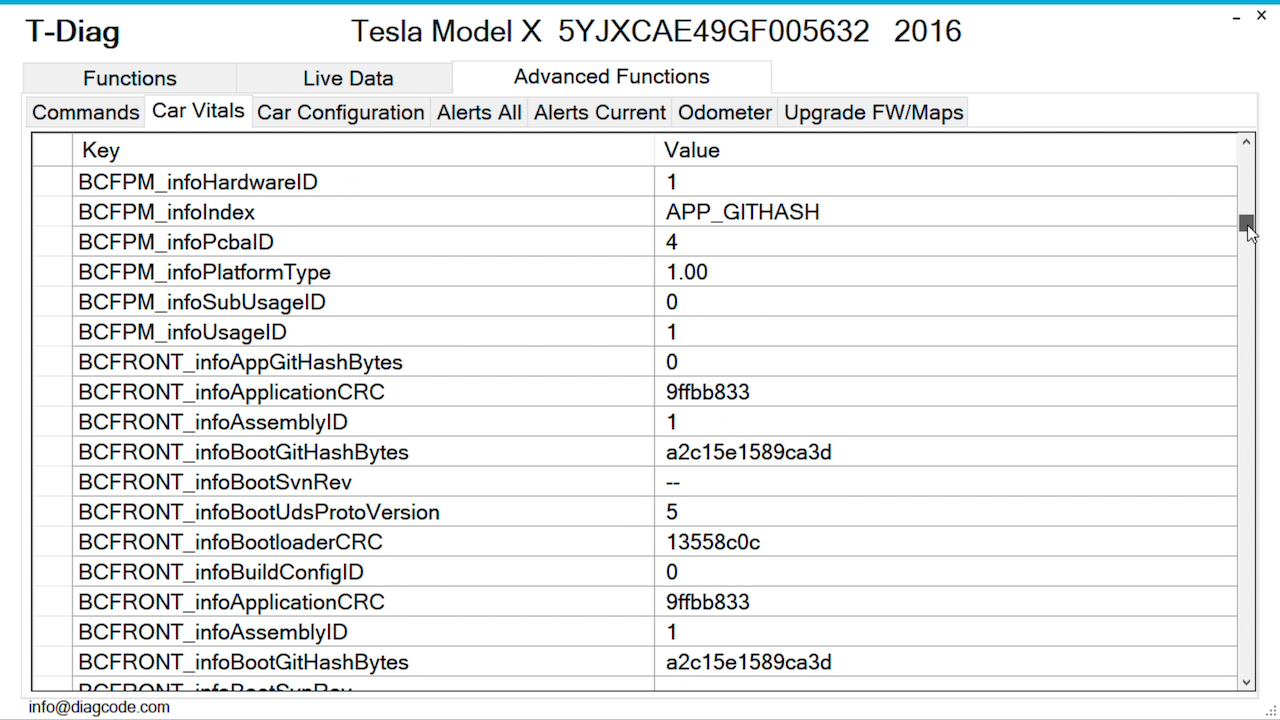1280x720 pixels.
Task: Go to Upgrade FW/Maps sub-tab
Action: (x=874, y=112)
